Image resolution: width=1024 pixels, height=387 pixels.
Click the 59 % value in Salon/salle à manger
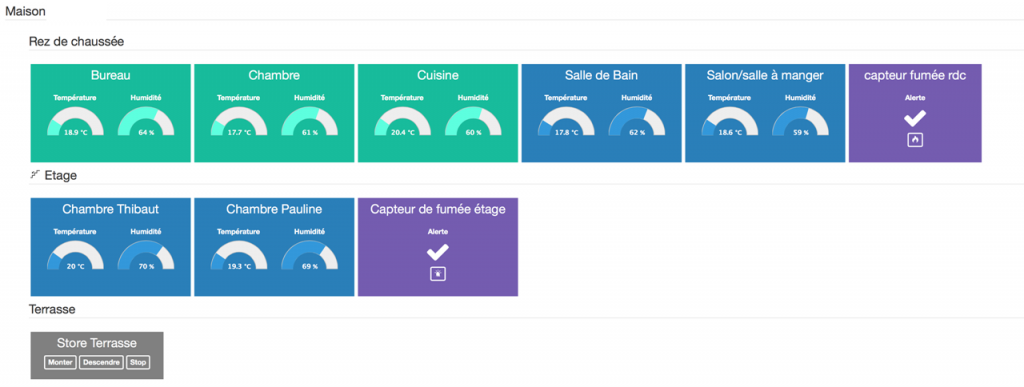pyautogui.click(x=801, y=132)
